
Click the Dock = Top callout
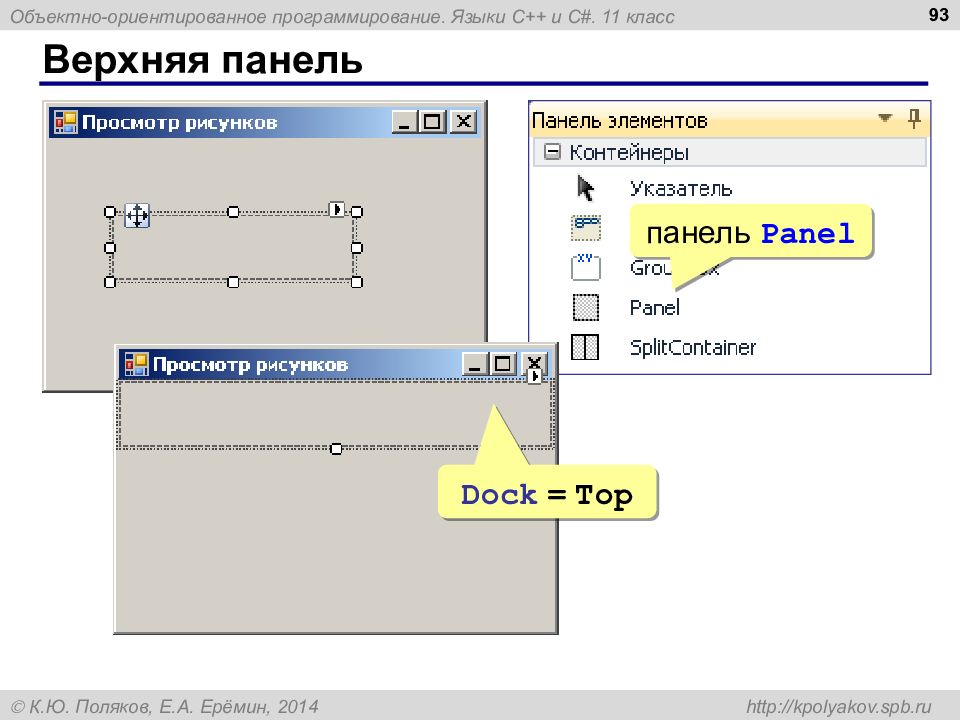(547, 493)
